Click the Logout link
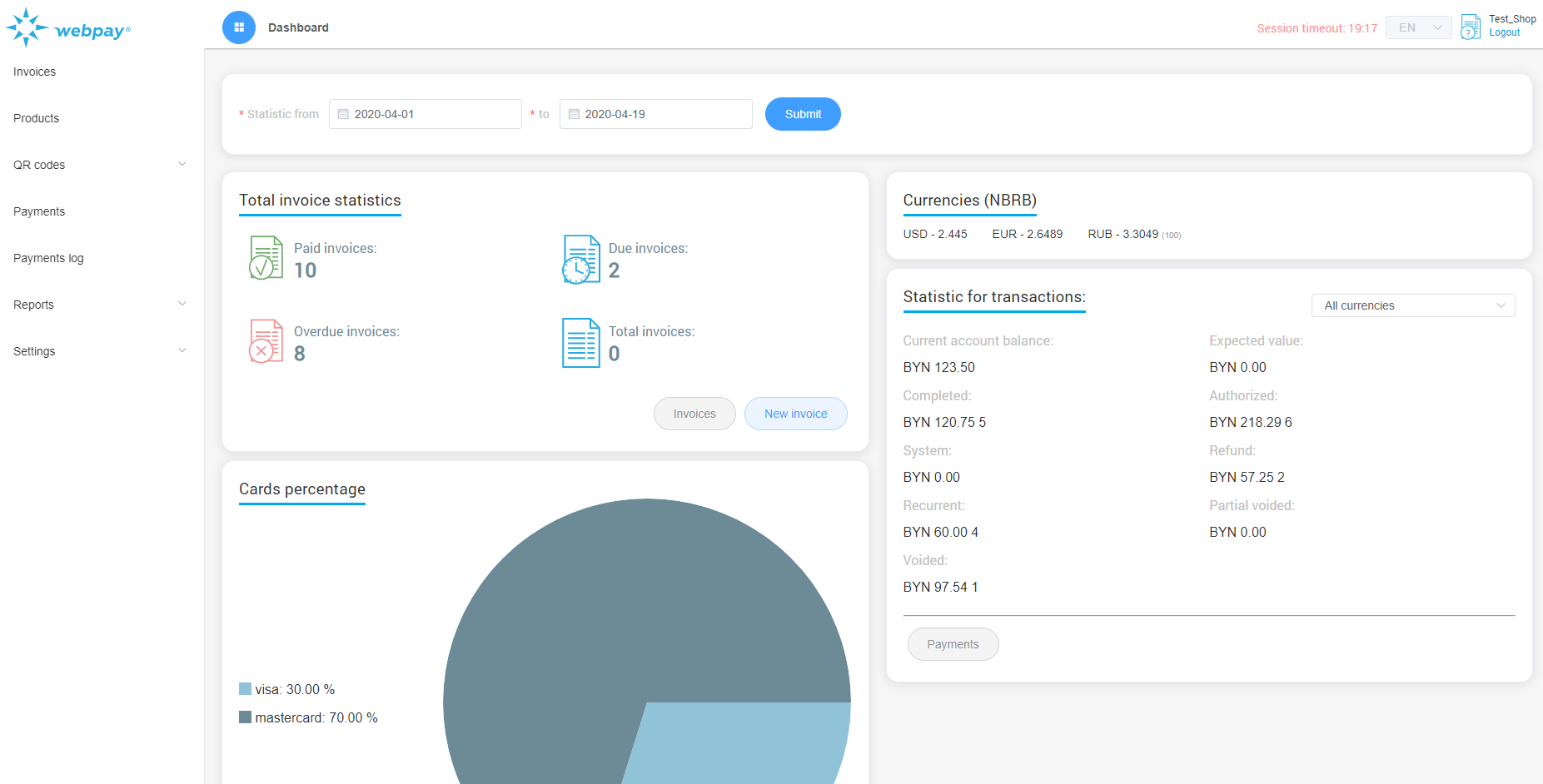The width and height of the screenshot is (1543, 784). point(1504,33)
